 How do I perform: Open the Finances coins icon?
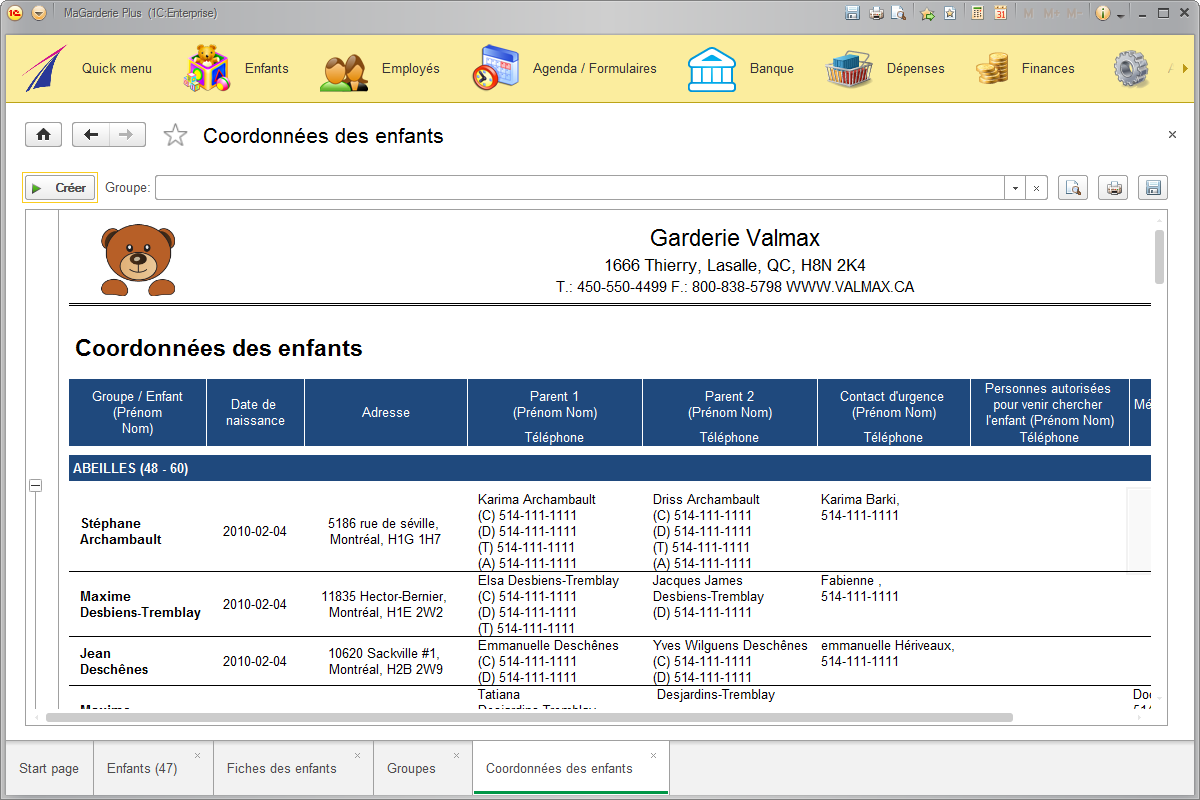(x=992, y=68)
